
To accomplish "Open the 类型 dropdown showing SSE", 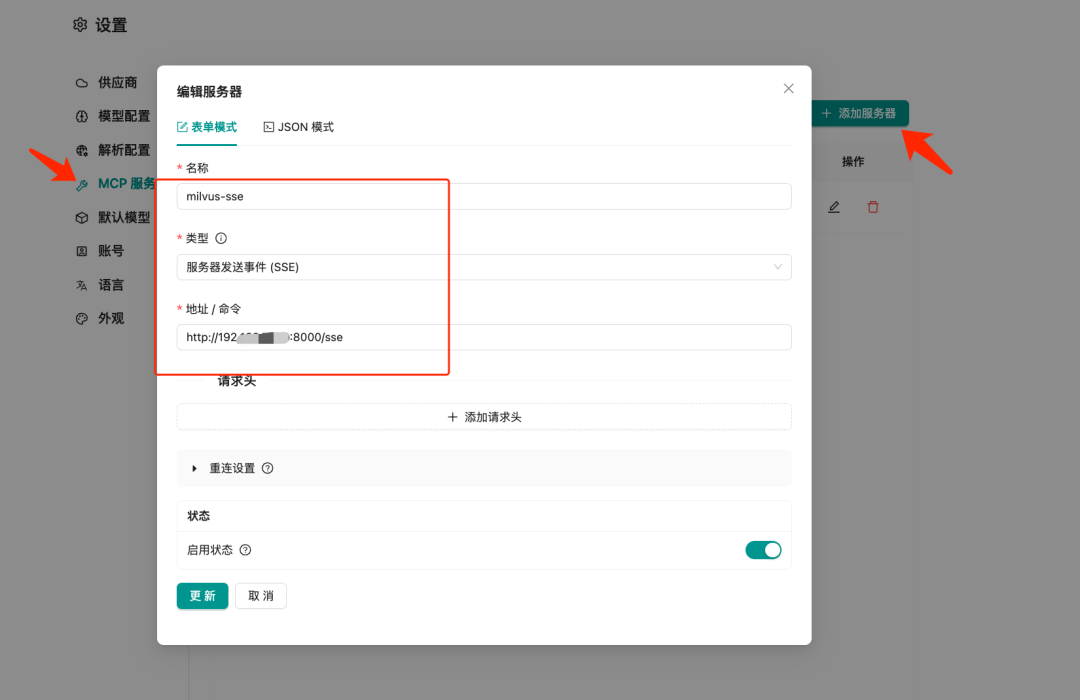I will coord(484,267).
